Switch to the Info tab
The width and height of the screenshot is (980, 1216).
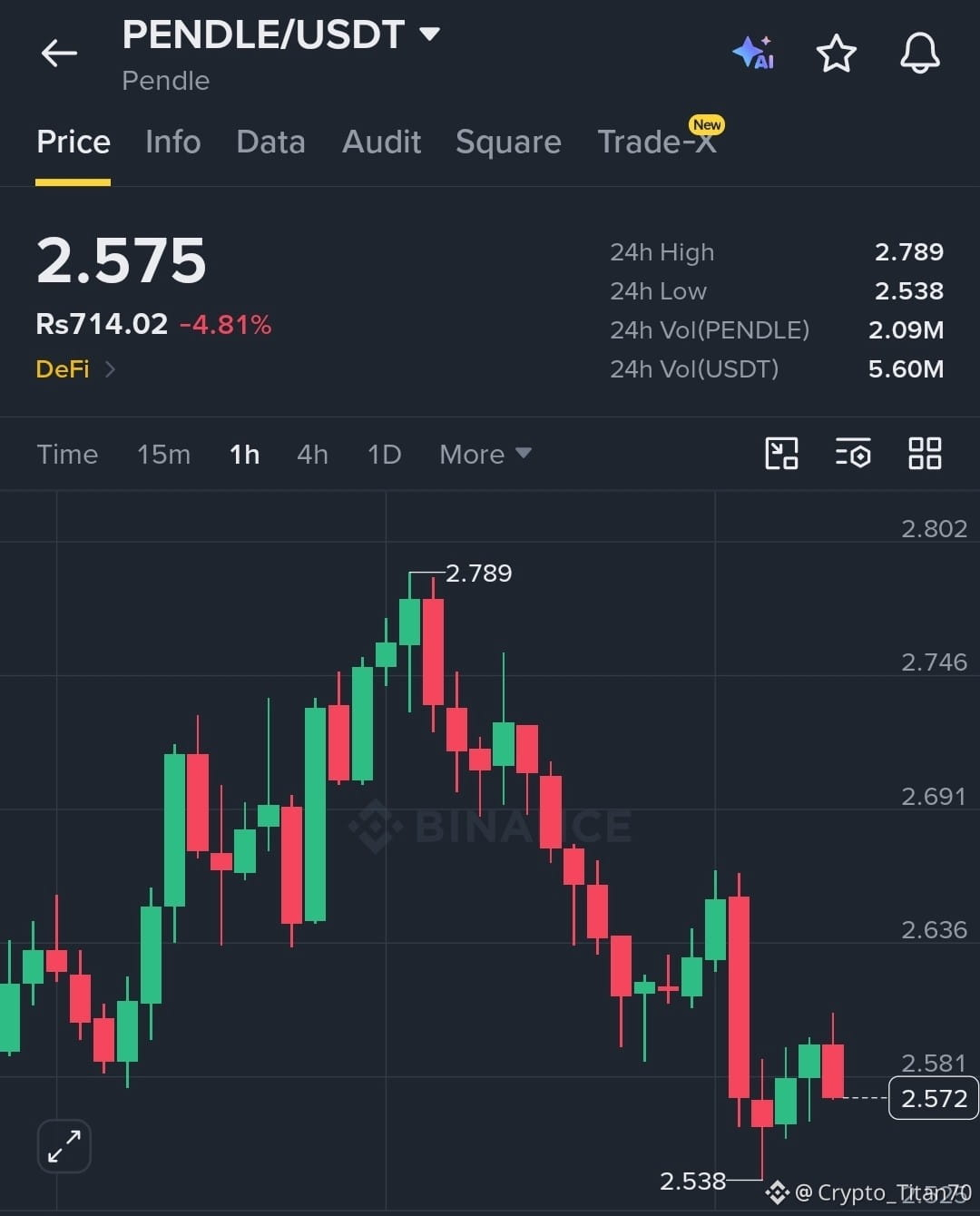click(172, 142)
